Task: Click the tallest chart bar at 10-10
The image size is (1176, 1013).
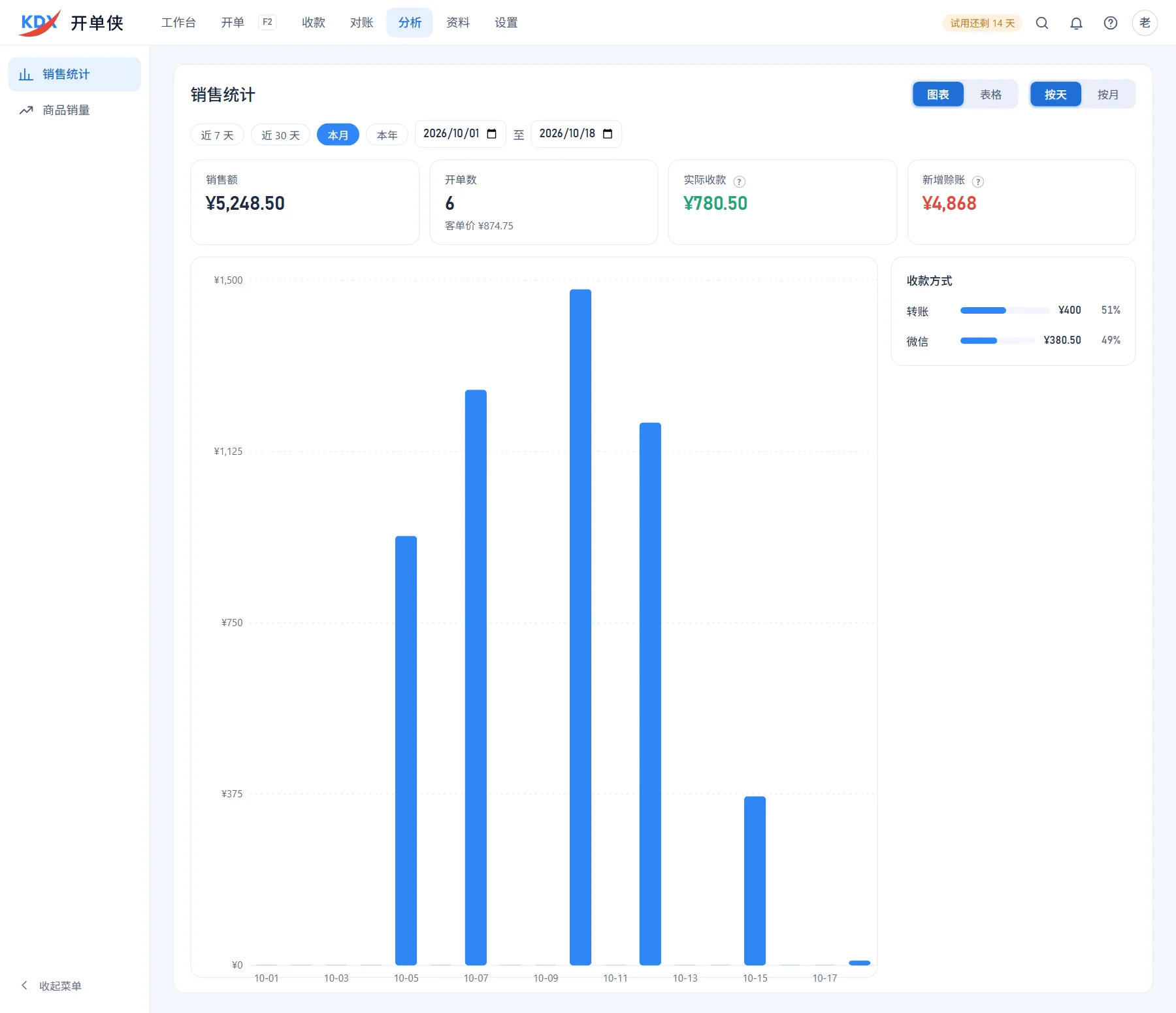Action: click(580, 627)
